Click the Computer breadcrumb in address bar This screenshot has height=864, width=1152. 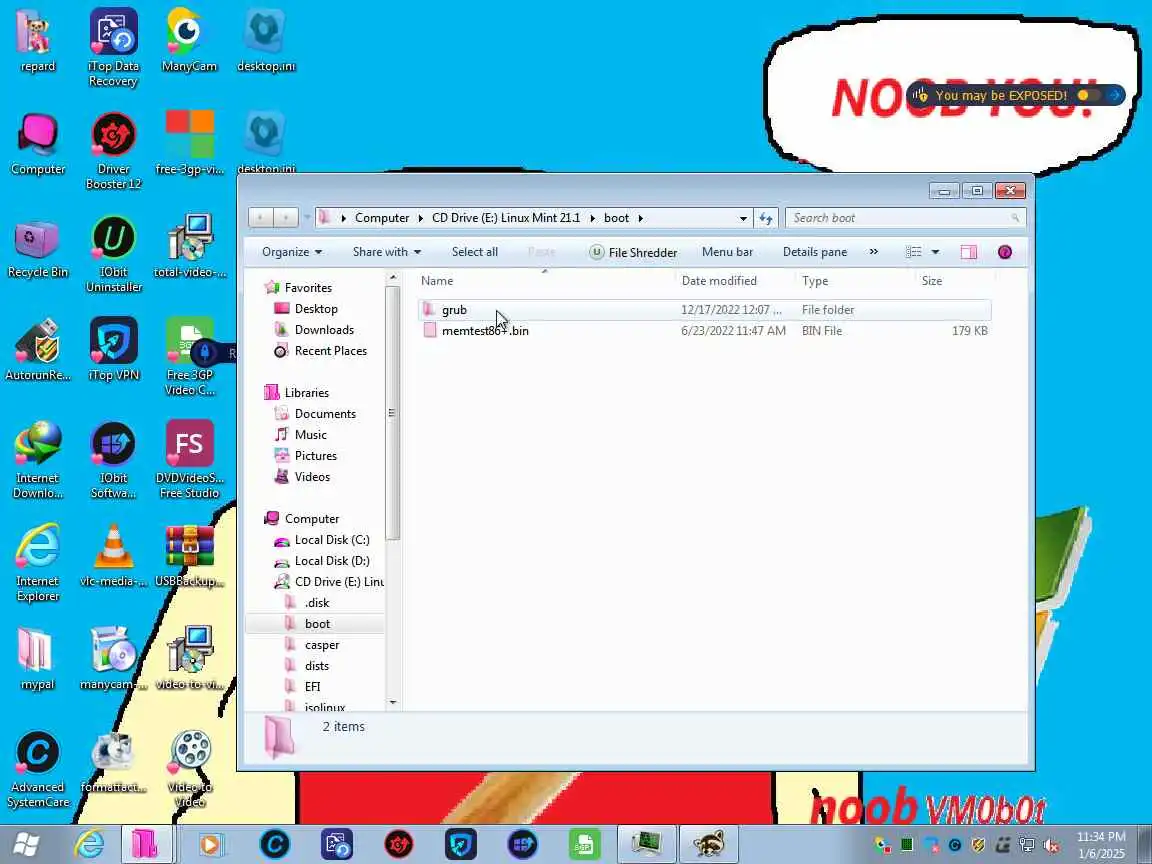(x=382, y=218)
